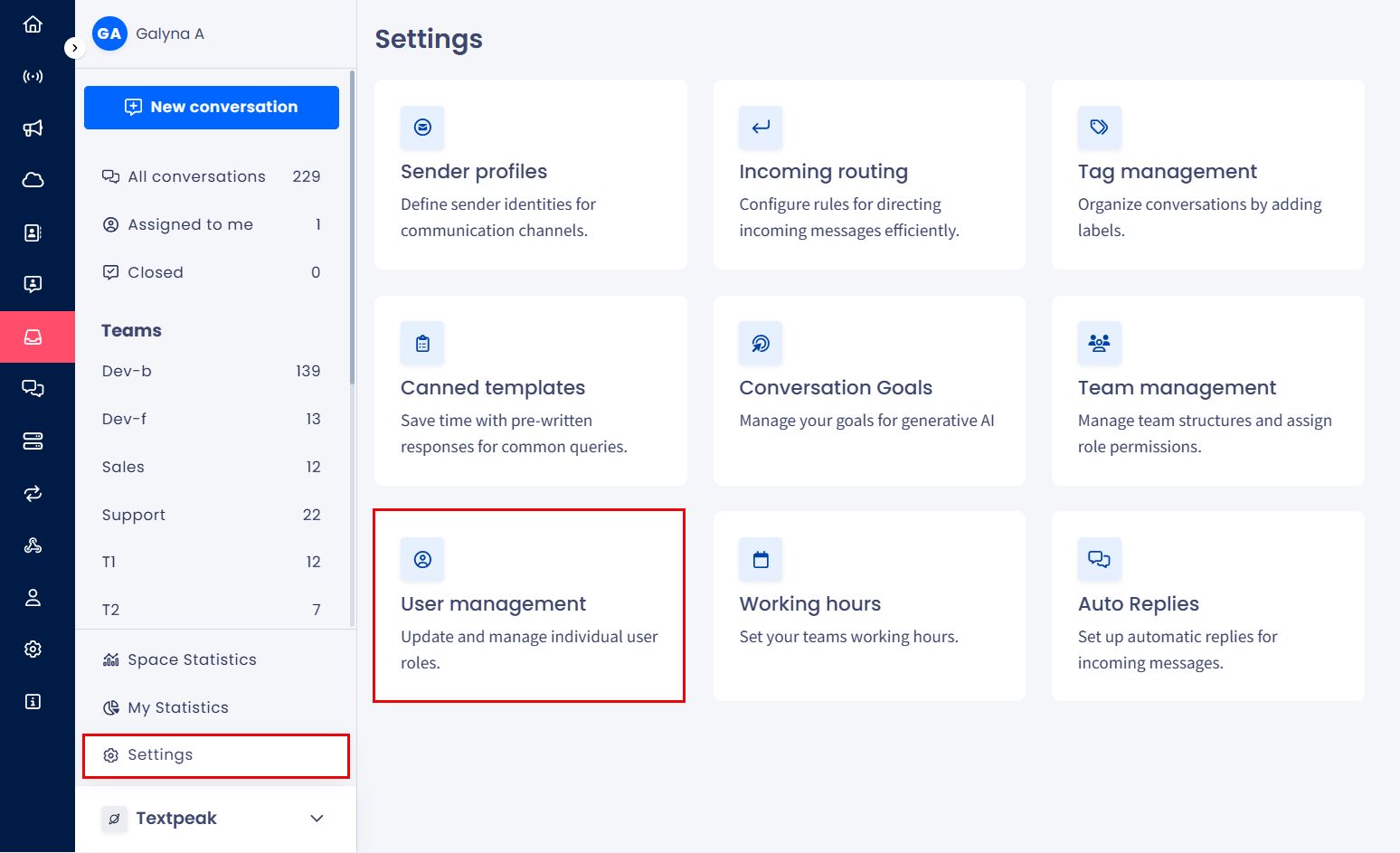
Task: Open My Statistics
Action: point(212,707)
